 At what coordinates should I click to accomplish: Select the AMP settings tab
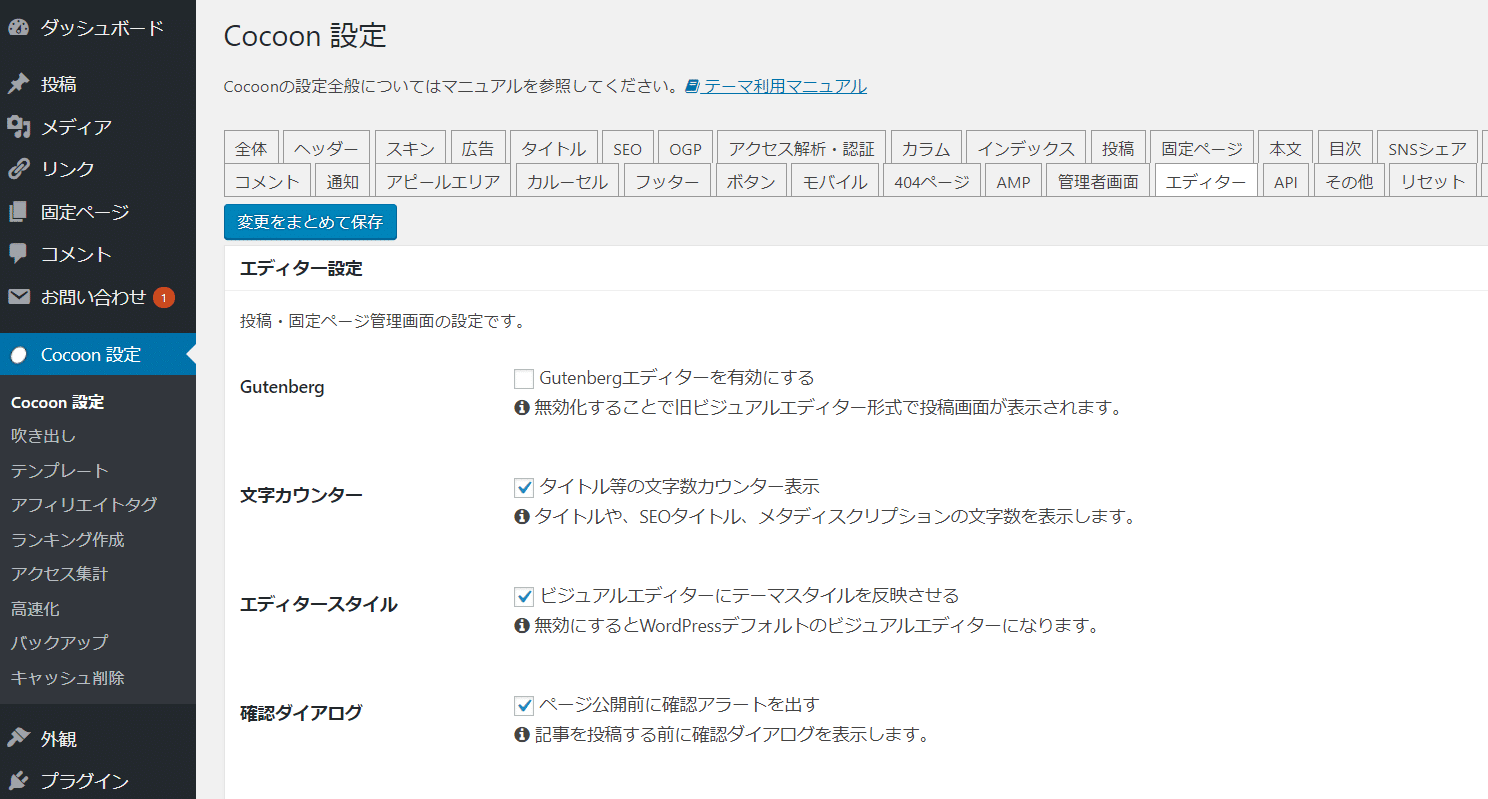click(1013, 182)
